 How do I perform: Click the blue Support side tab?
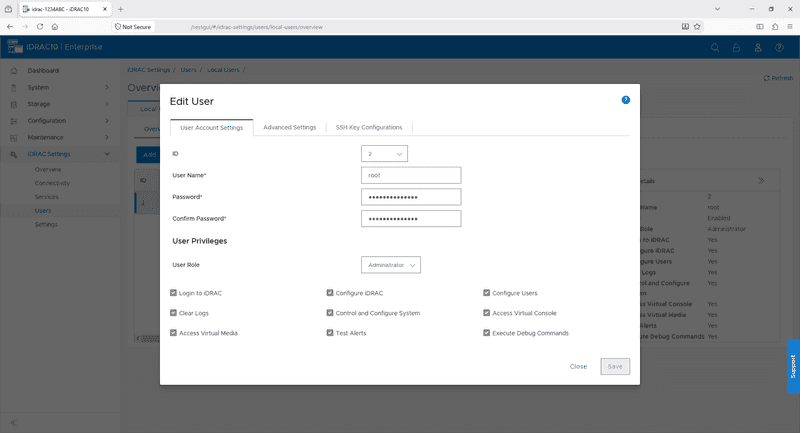793,366
